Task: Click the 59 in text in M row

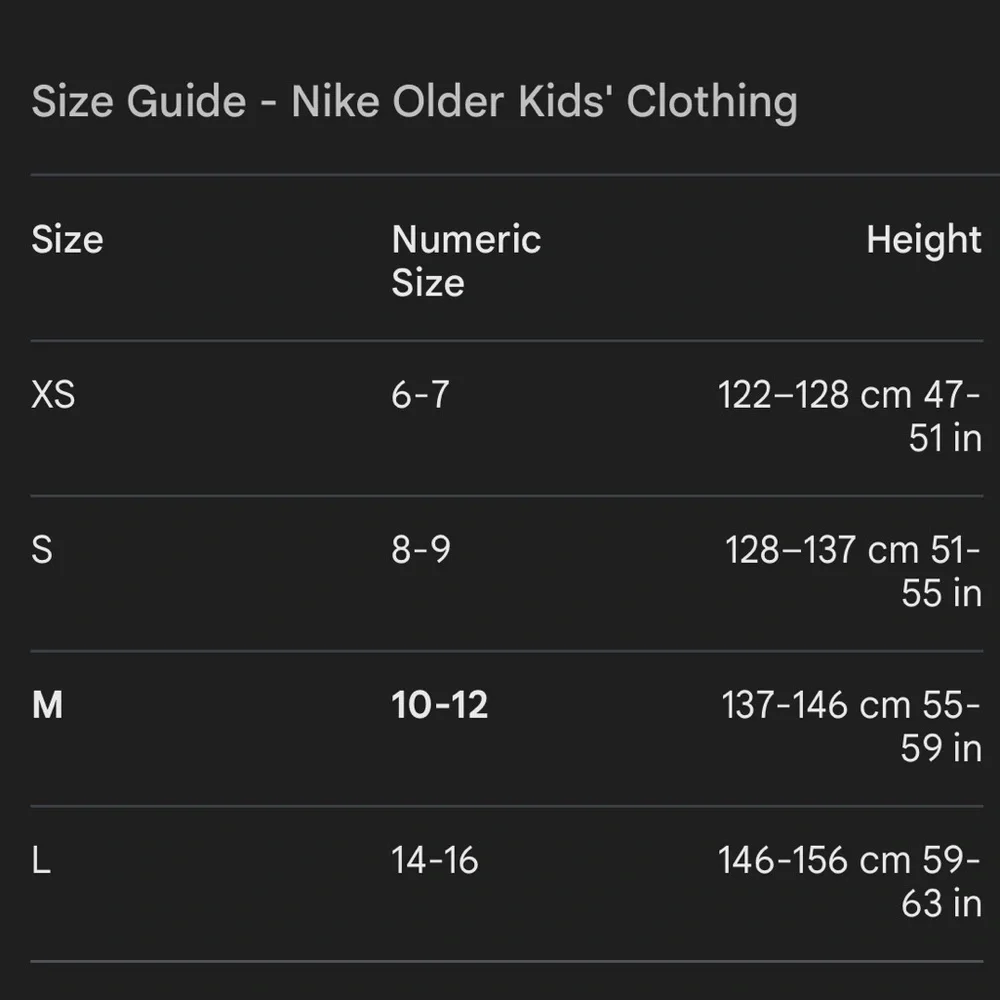Action: click(x=941, y=748)
